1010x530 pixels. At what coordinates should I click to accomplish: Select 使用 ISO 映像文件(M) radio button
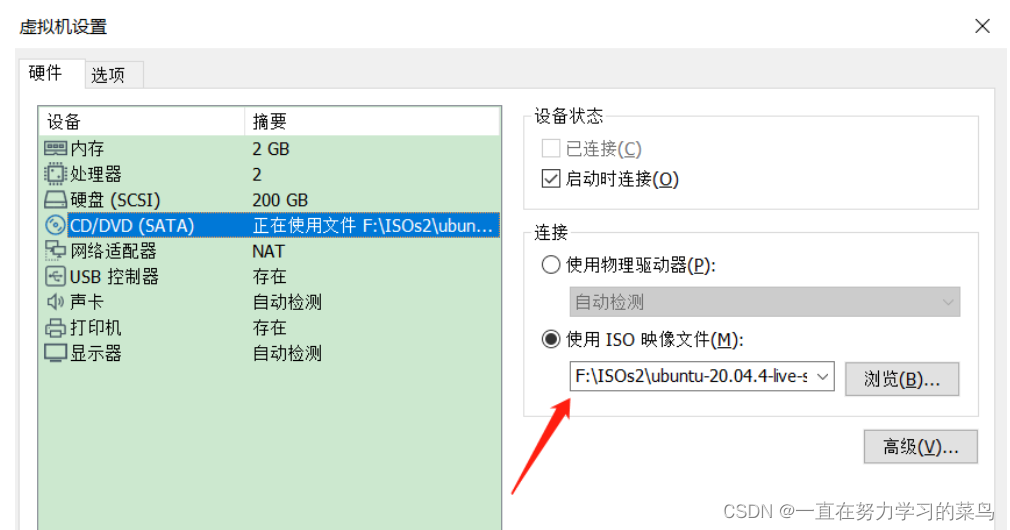click(551, 339)
